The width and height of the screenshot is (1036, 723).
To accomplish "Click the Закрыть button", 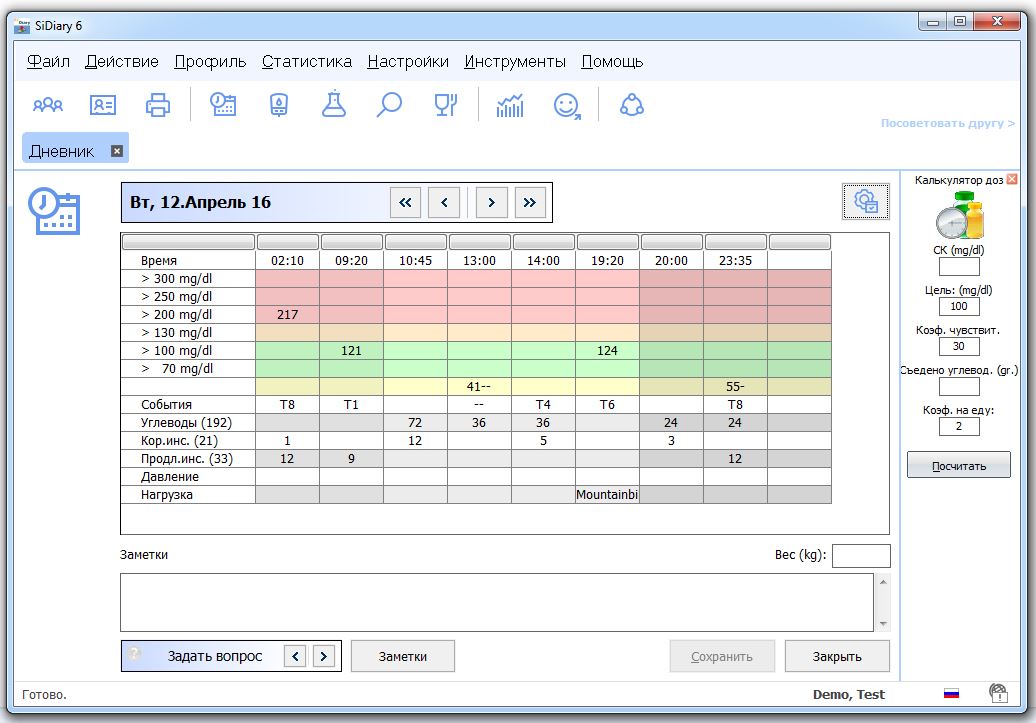I will (837, 656).
